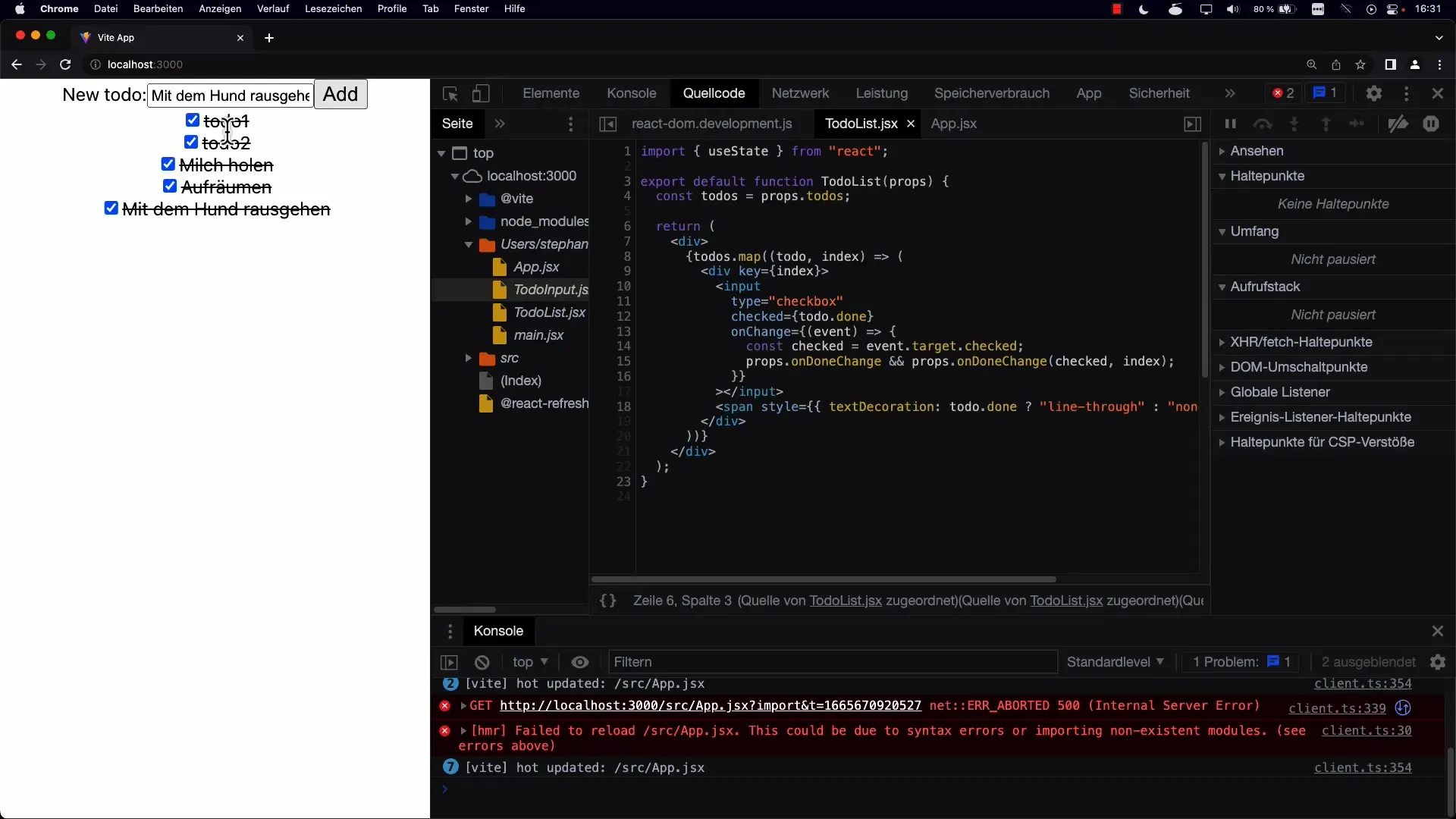1456x819 pixels.
Task: Toggle checkbox for 'Aufräumen' todo item
Action: 170,186
